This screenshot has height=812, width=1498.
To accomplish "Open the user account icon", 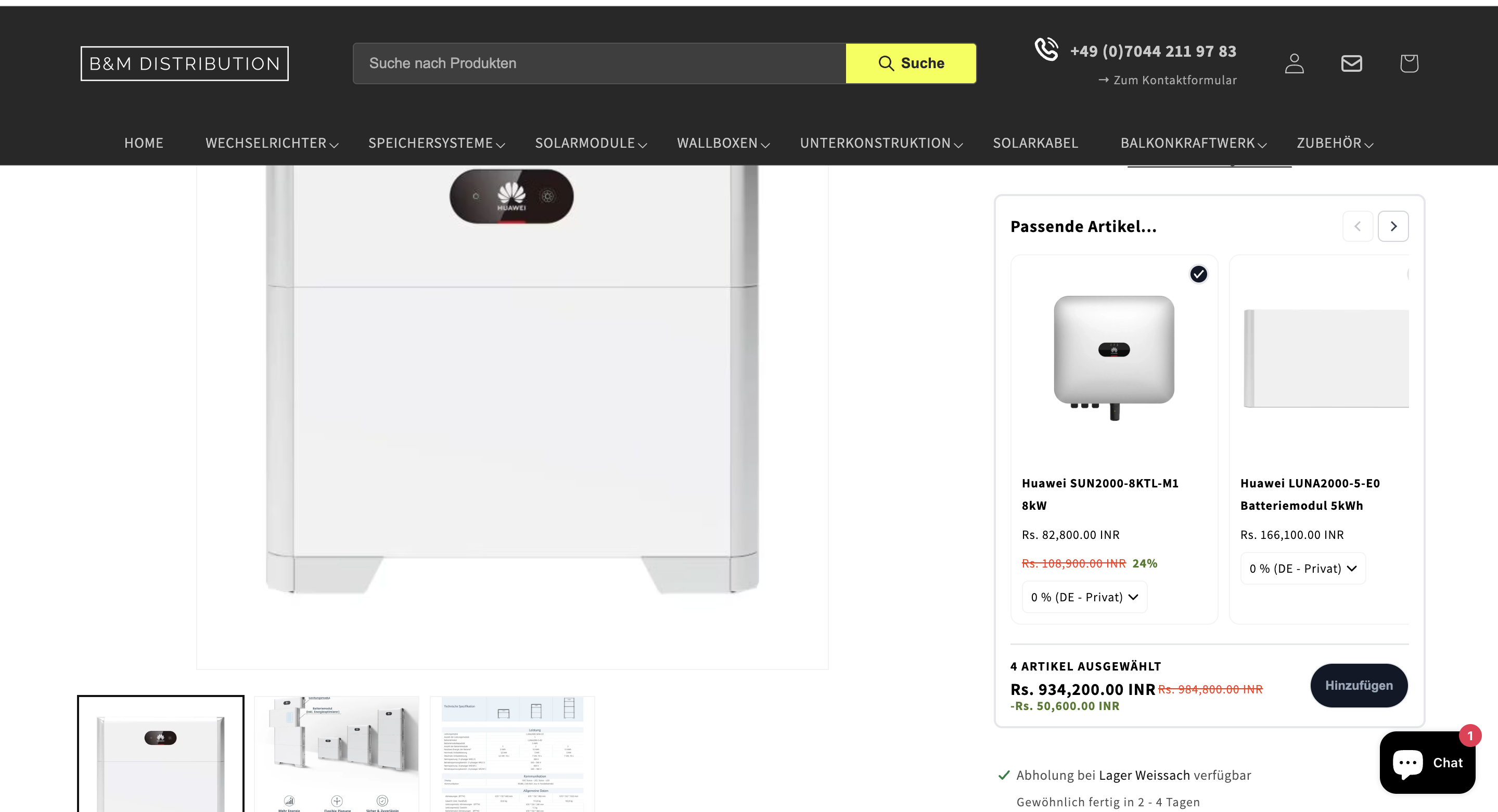I will (x=1294, y=63).
